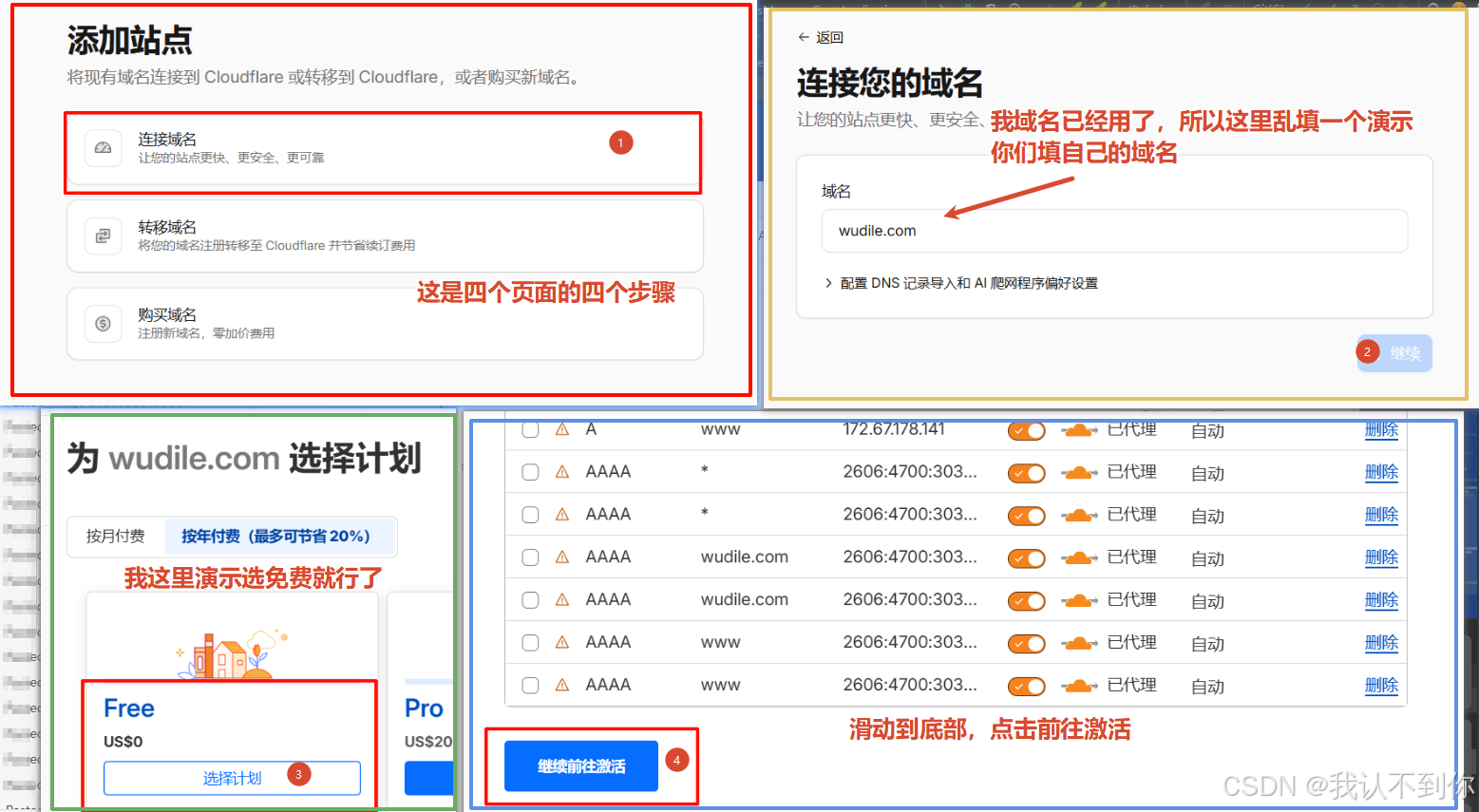Click the orange cloud icon in A www row

1079,430
